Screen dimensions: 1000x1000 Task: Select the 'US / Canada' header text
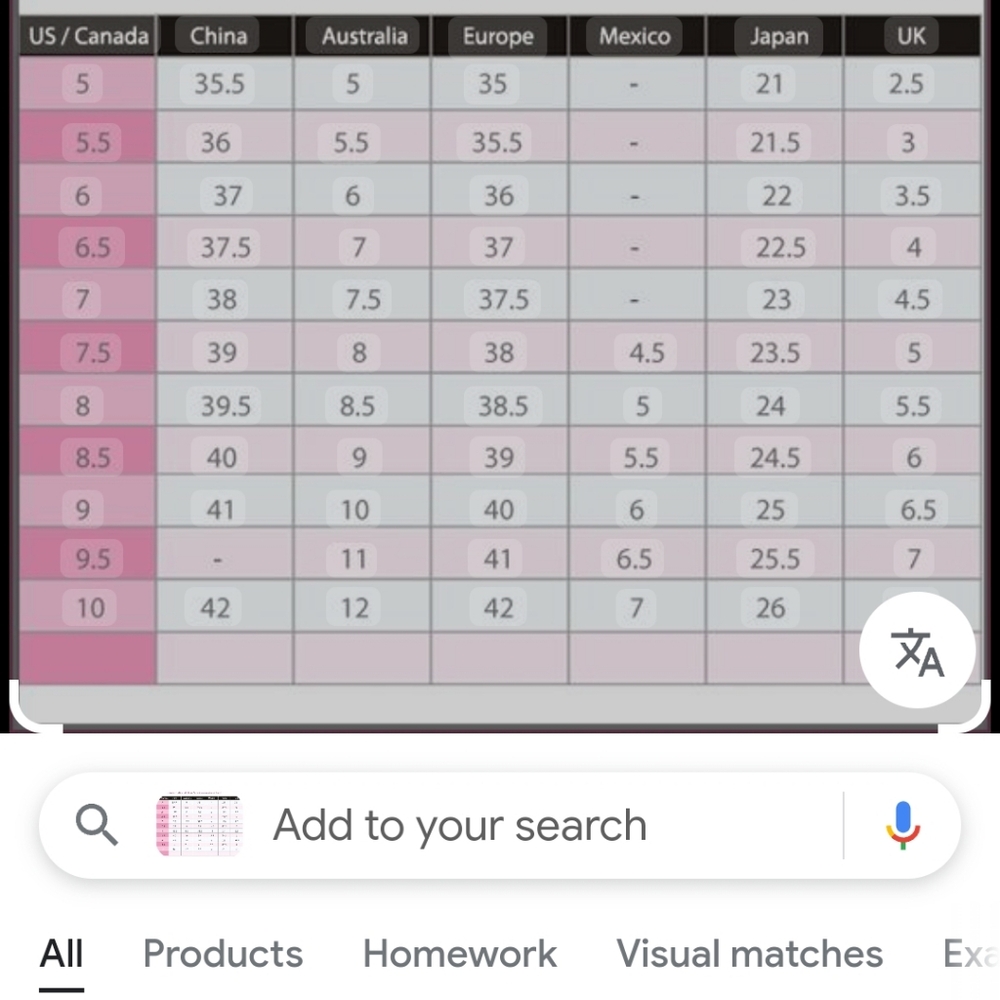(x=88, y=38)
